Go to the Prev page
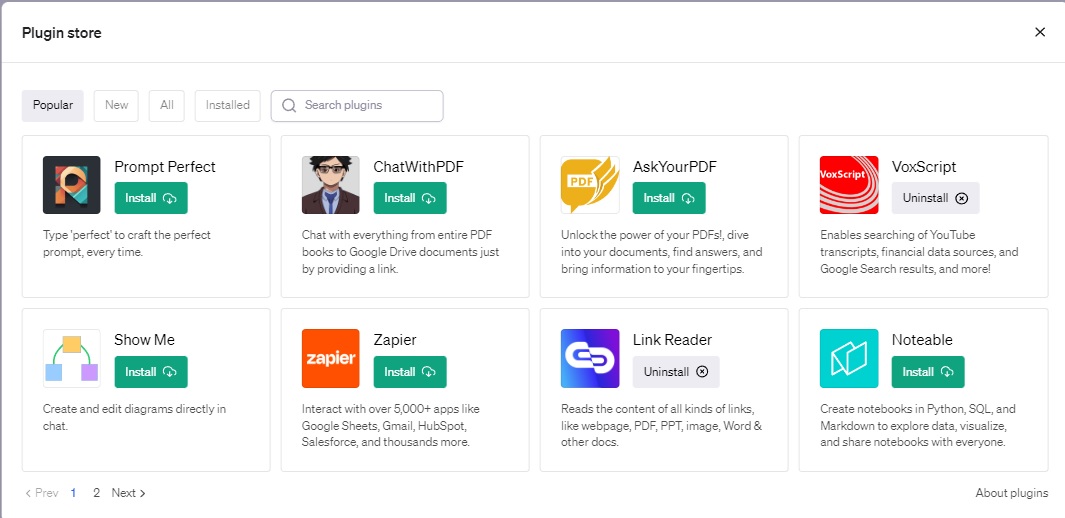Screen dimensions: 1065x518 41,493
